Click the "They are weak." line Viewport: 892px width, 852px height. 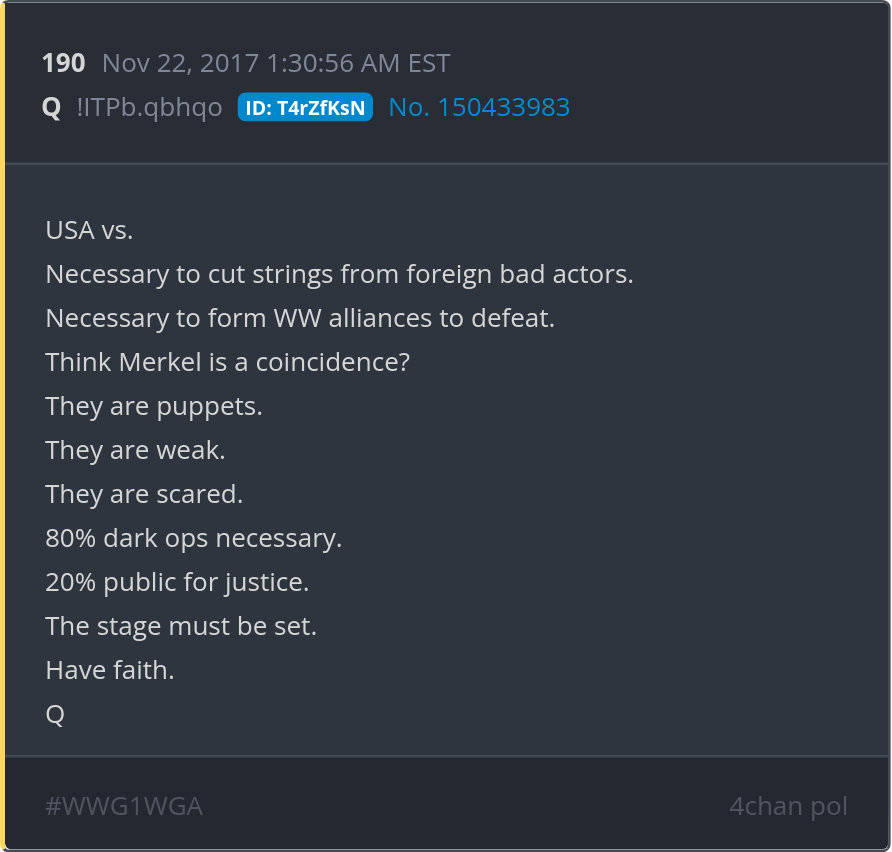(135, 450)
